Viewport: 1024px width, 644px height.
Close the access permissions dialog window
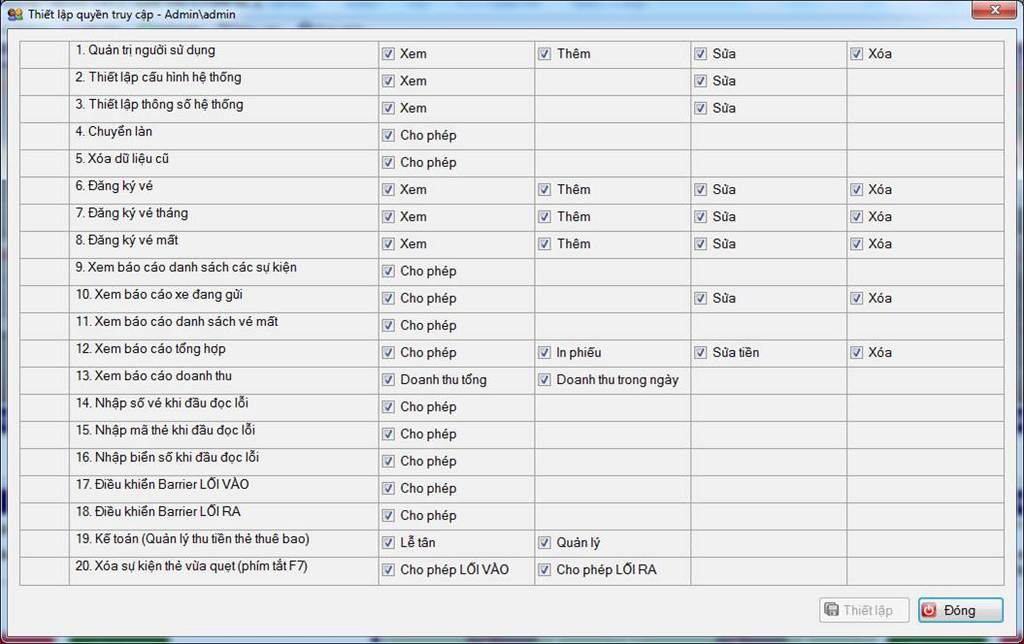click(993, 10)
